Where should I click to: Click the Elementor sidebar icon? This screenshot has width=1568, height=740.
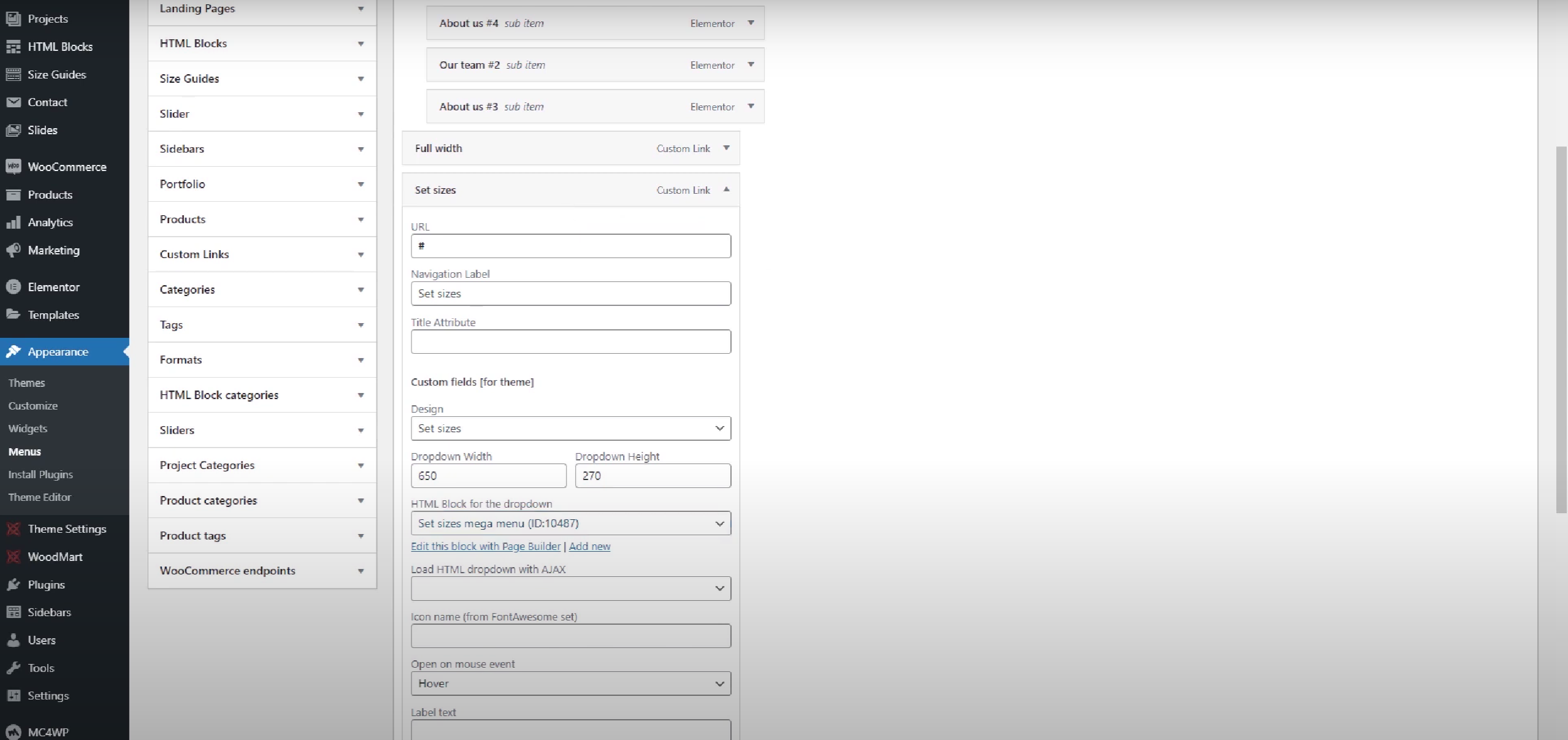pos(13,286)
